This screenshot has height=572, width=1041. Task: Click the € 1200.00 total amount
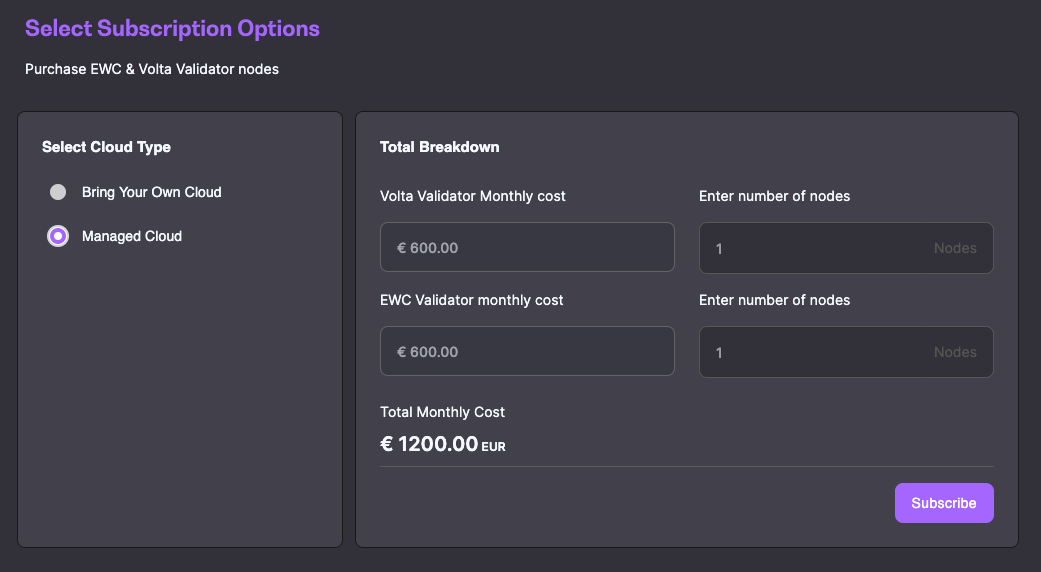click(429, 444)
